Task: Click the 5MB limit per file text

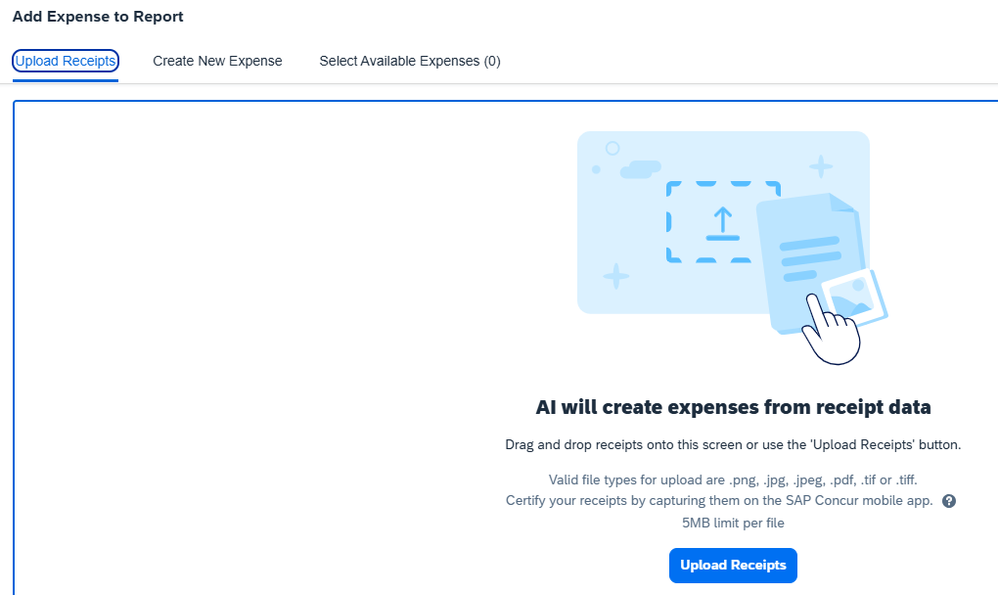Action: point(733,523)
